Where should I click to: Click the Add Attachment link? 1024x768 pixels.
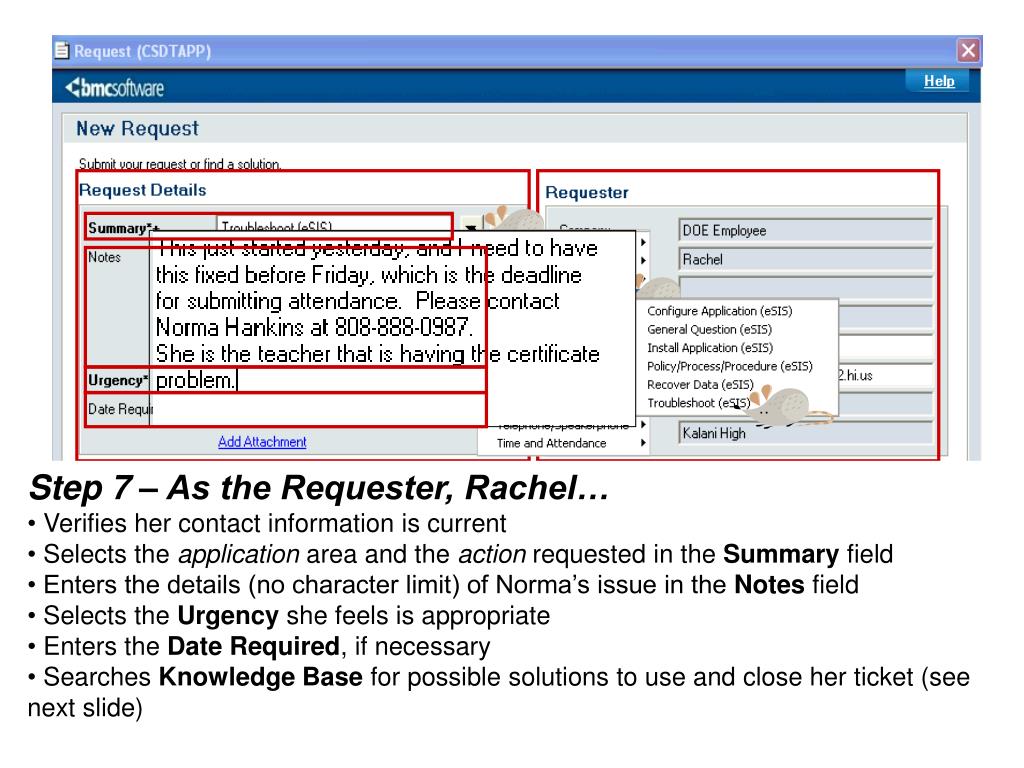262,442
